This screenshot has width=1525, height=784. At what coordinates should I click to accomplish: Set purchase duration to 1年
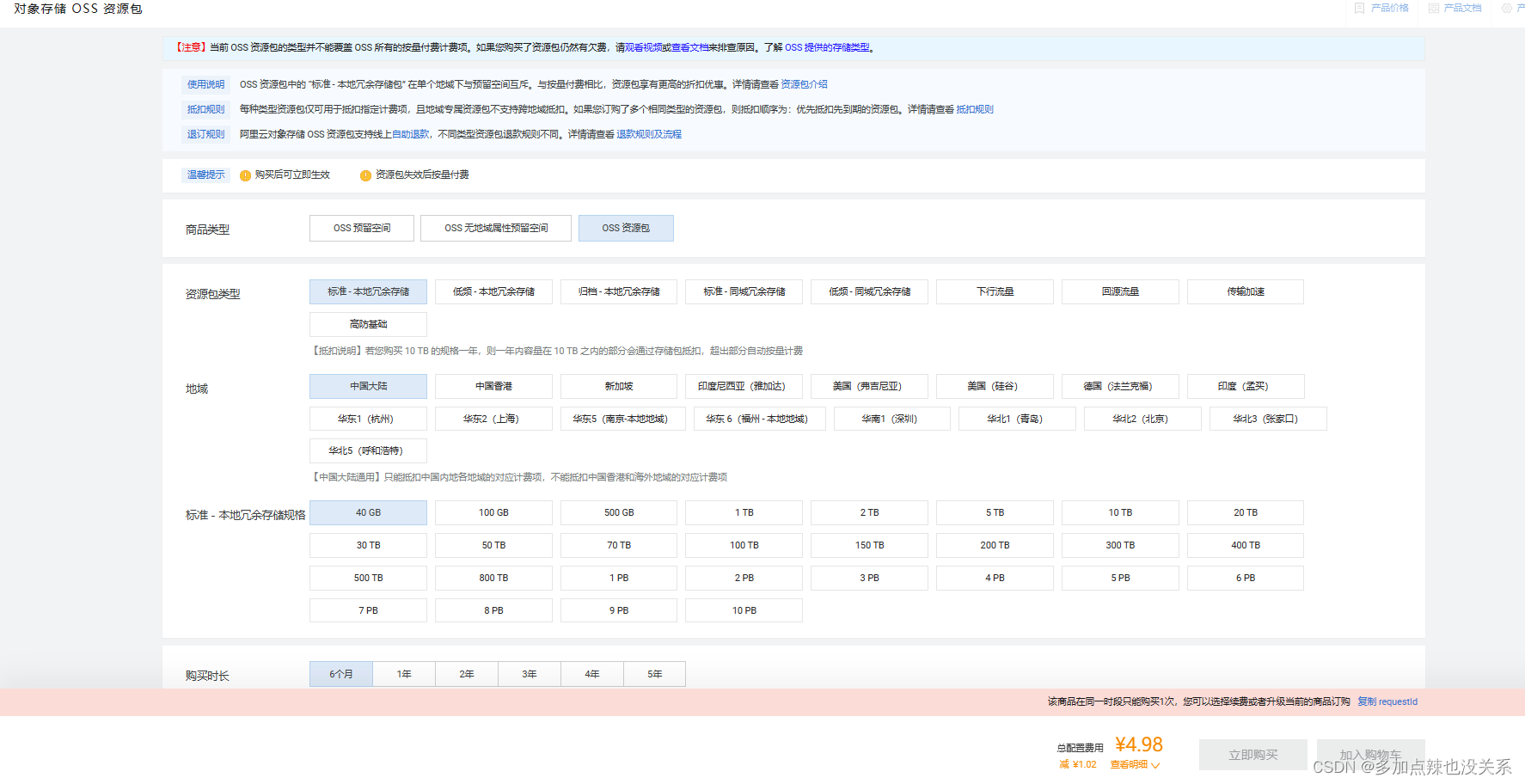pyautogui.click(x=404, y=674)
